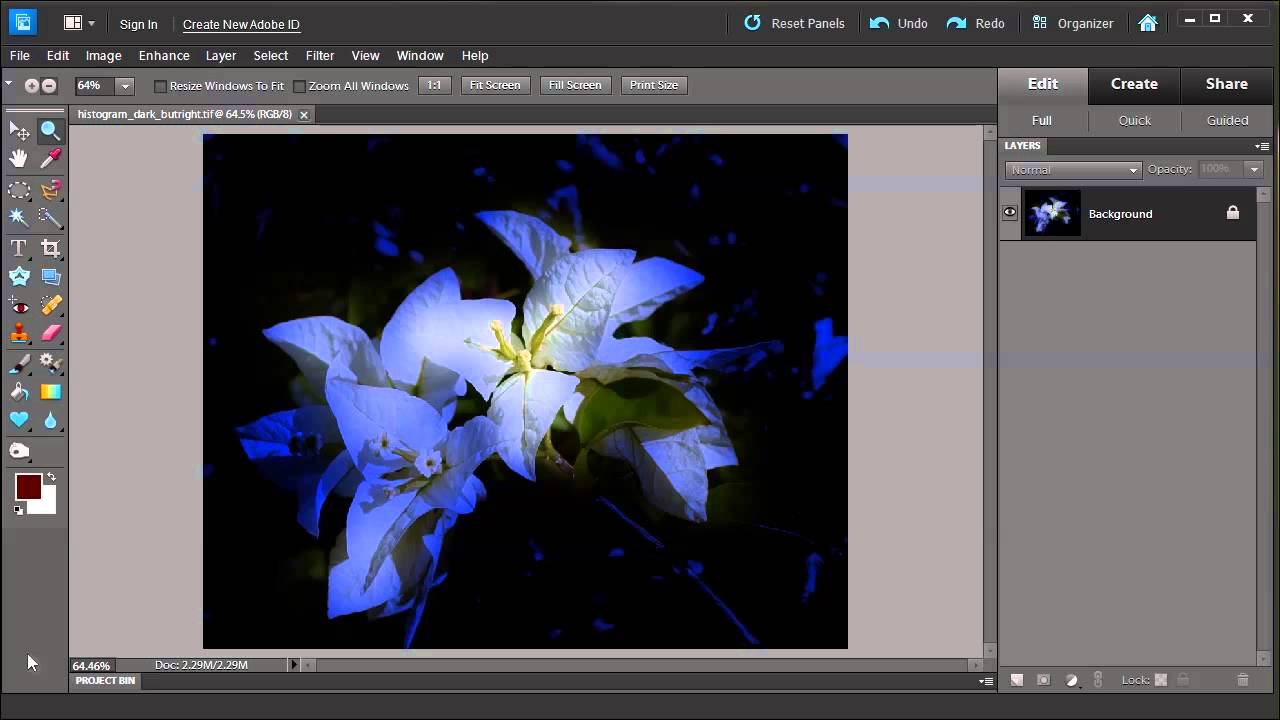The width and height of the screenshot is (1280, 720).
Task: Click the Print Size button
Action: pos(654,85)
